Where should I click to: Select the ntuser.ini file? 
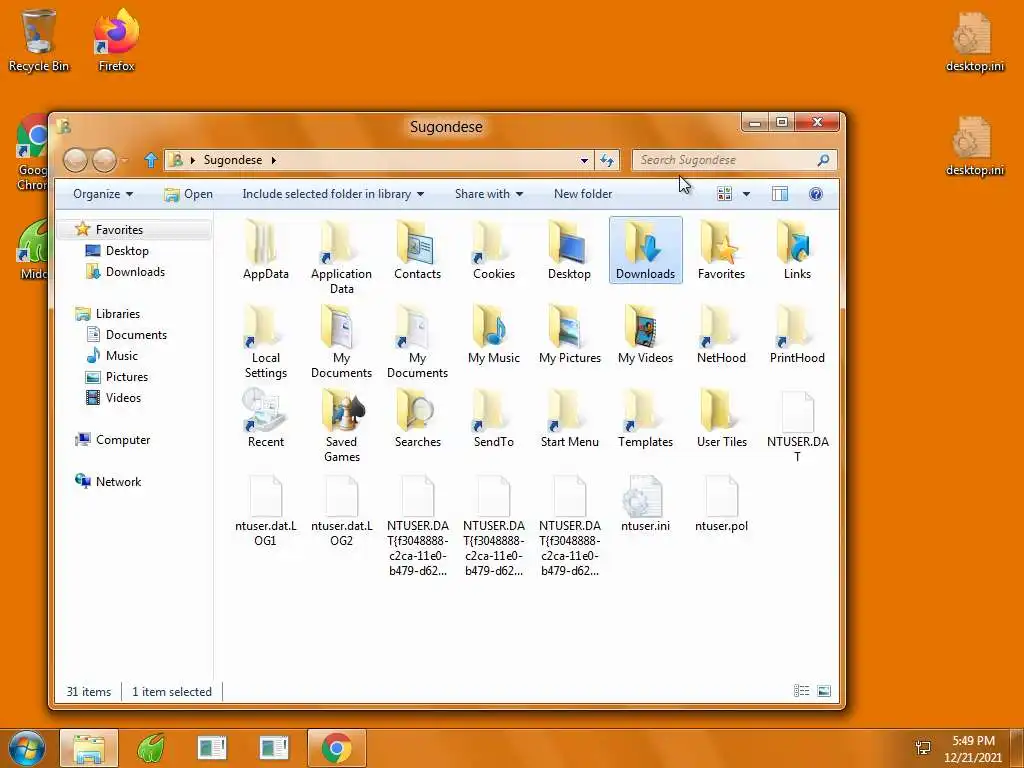(645, 504)
